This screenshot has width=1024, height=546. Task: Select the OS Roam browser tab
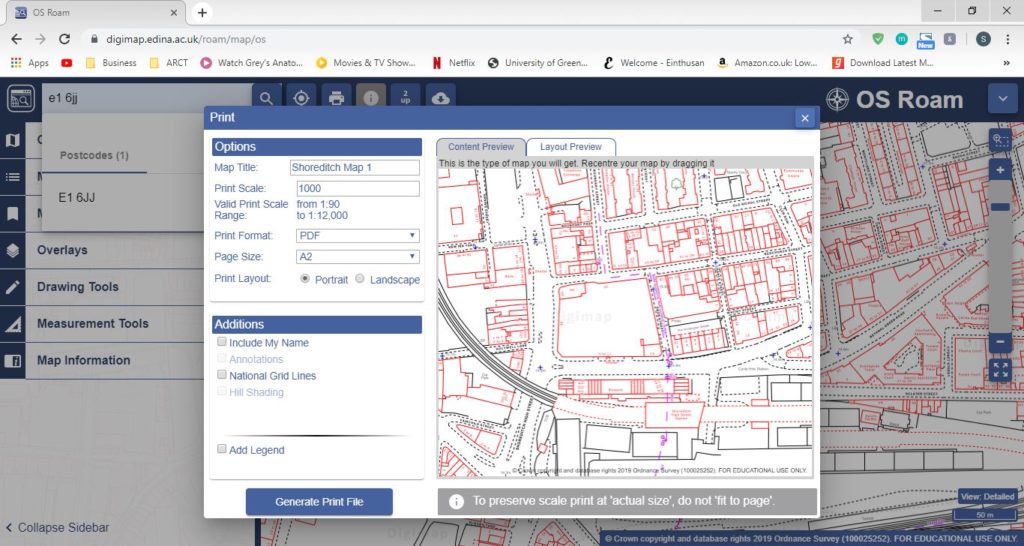95,13
